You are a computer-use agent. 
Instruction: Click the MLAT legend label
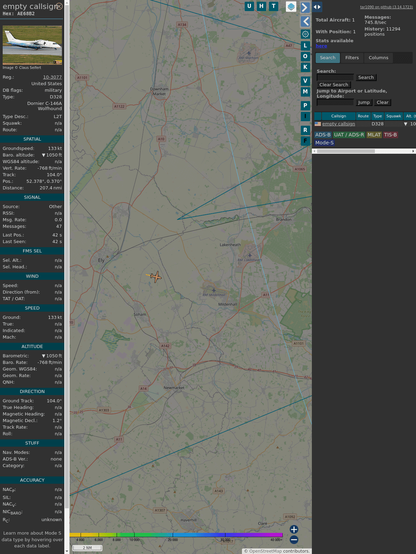pos(374,135)
